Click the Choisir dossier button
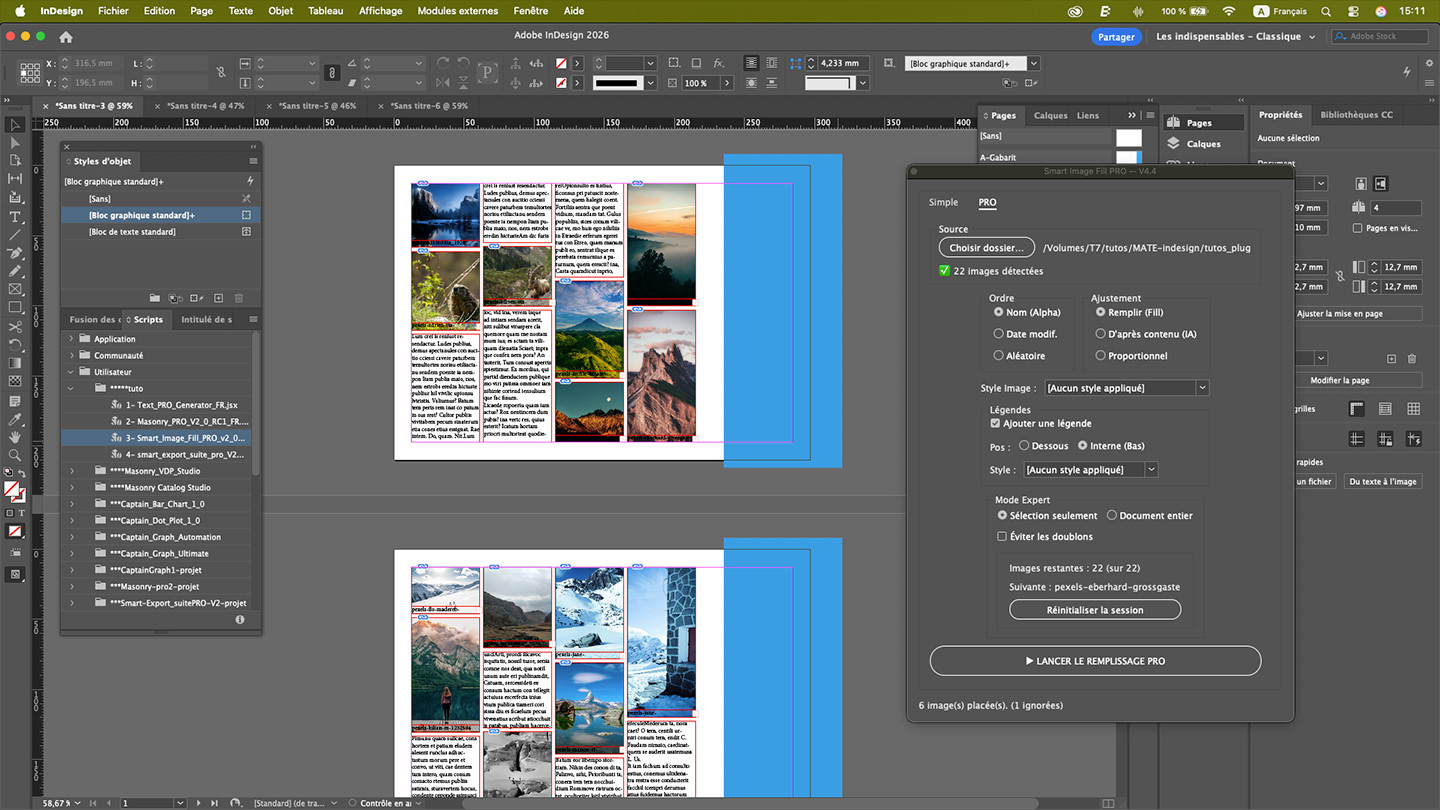 pos(986,248)
